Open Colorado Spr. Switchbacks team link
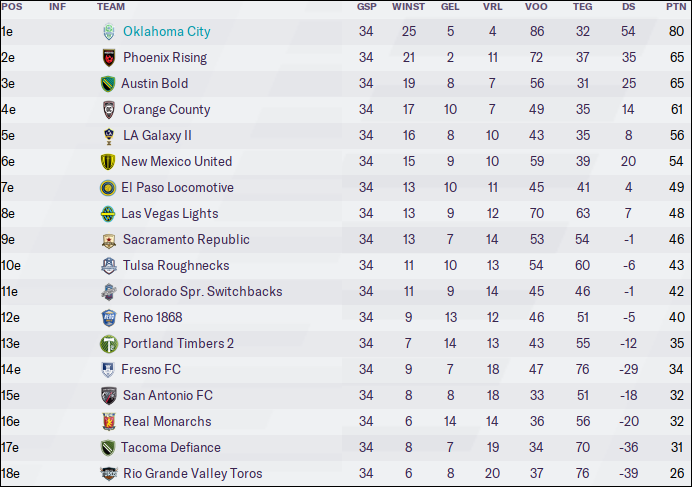Image resolution: width=692 pixels, height=487 pixels. (203, 291)
